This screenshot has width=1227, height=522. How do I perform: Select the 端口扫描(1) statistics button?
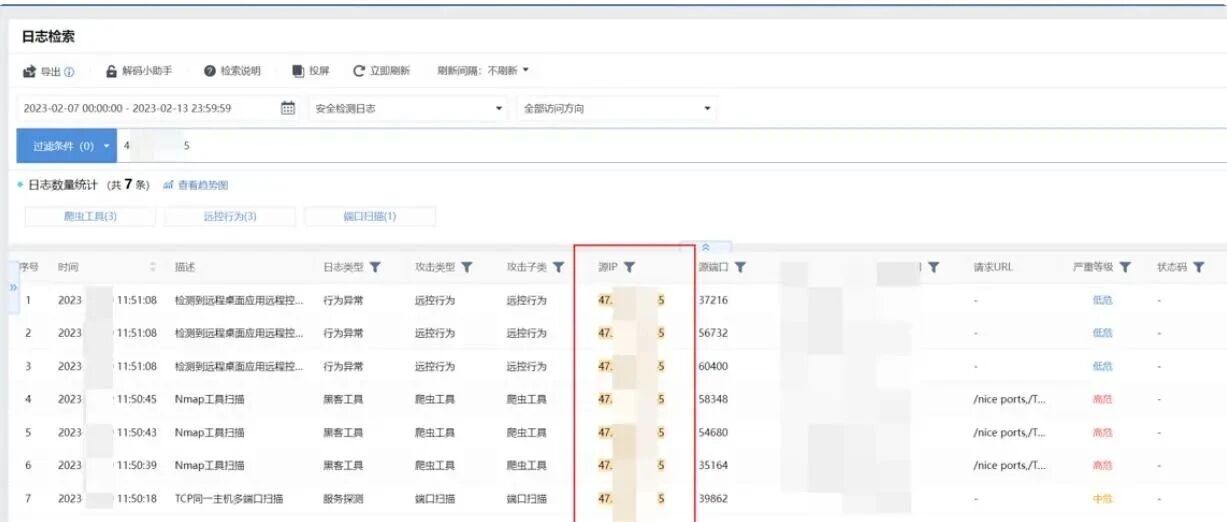click(x=370, y=216)
